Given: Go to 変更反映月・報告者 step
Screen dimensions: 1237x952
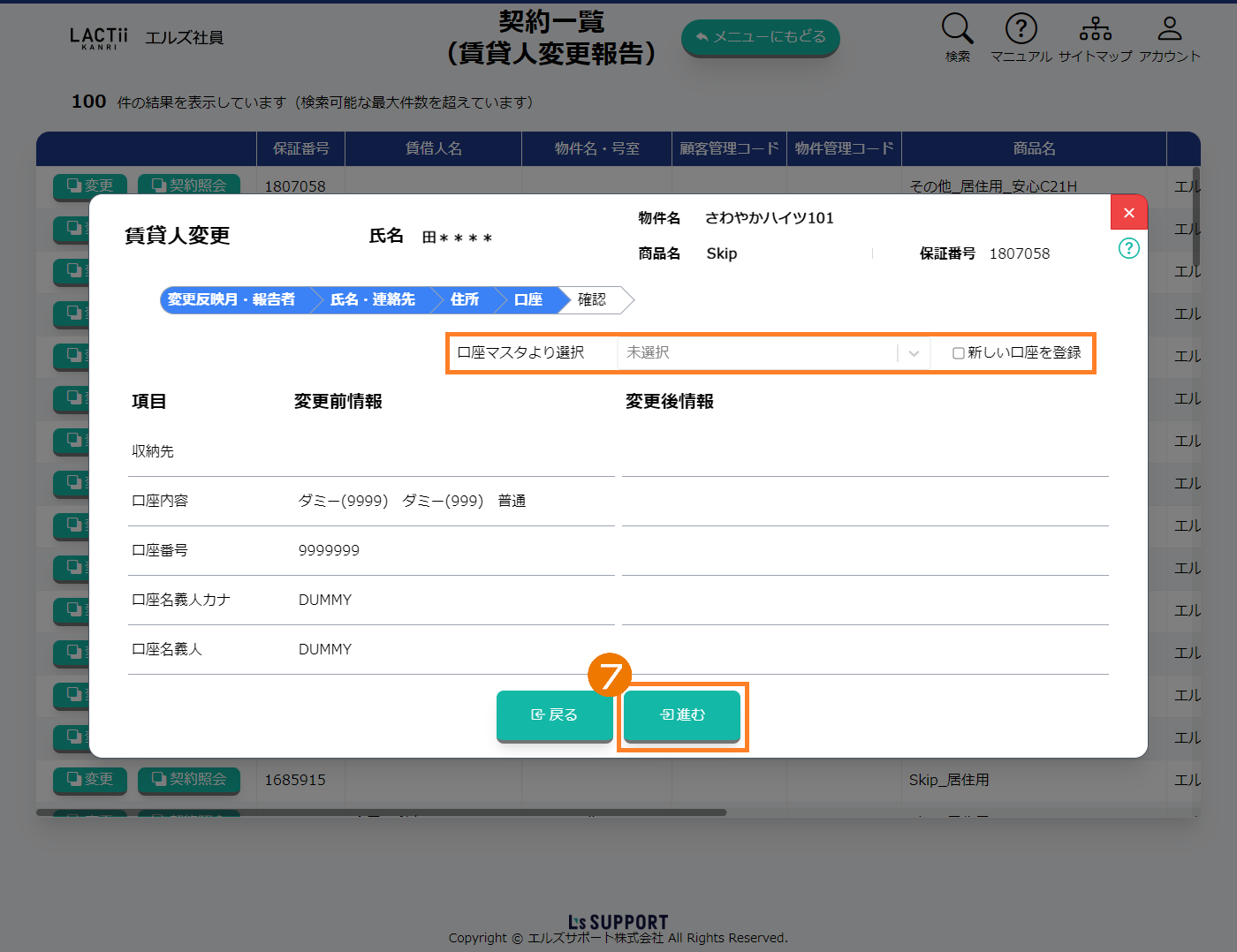Looking at the screenshot, I should click(231, 300).
